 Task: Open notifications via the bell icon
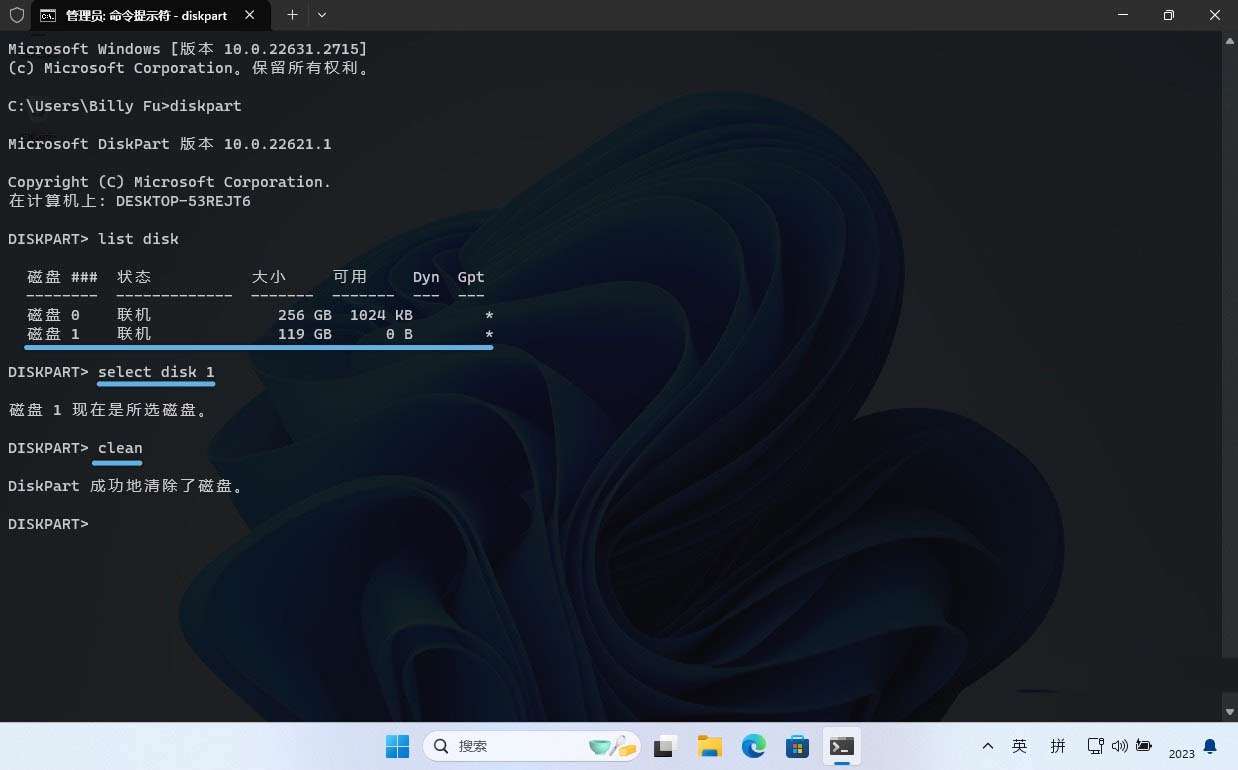pos(1210,746)
